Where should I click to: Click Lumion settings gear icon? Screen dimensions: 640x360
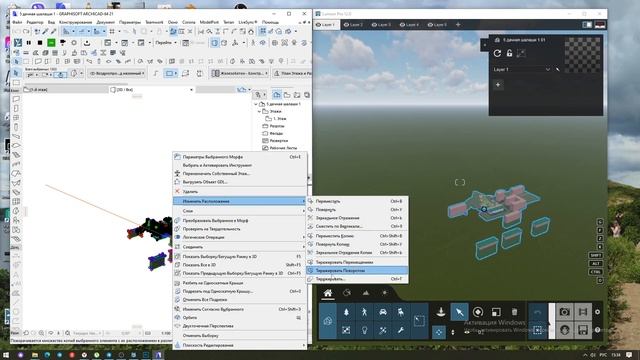pyautogui.click(x=598, y=312)
